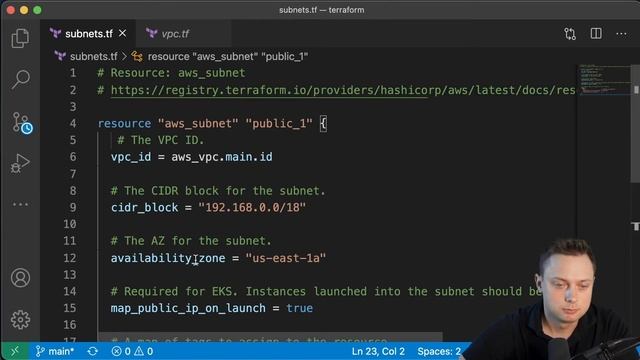Open Run and Debug view
640x360 pixels.
pyautogui.click(x=20, y=163)
